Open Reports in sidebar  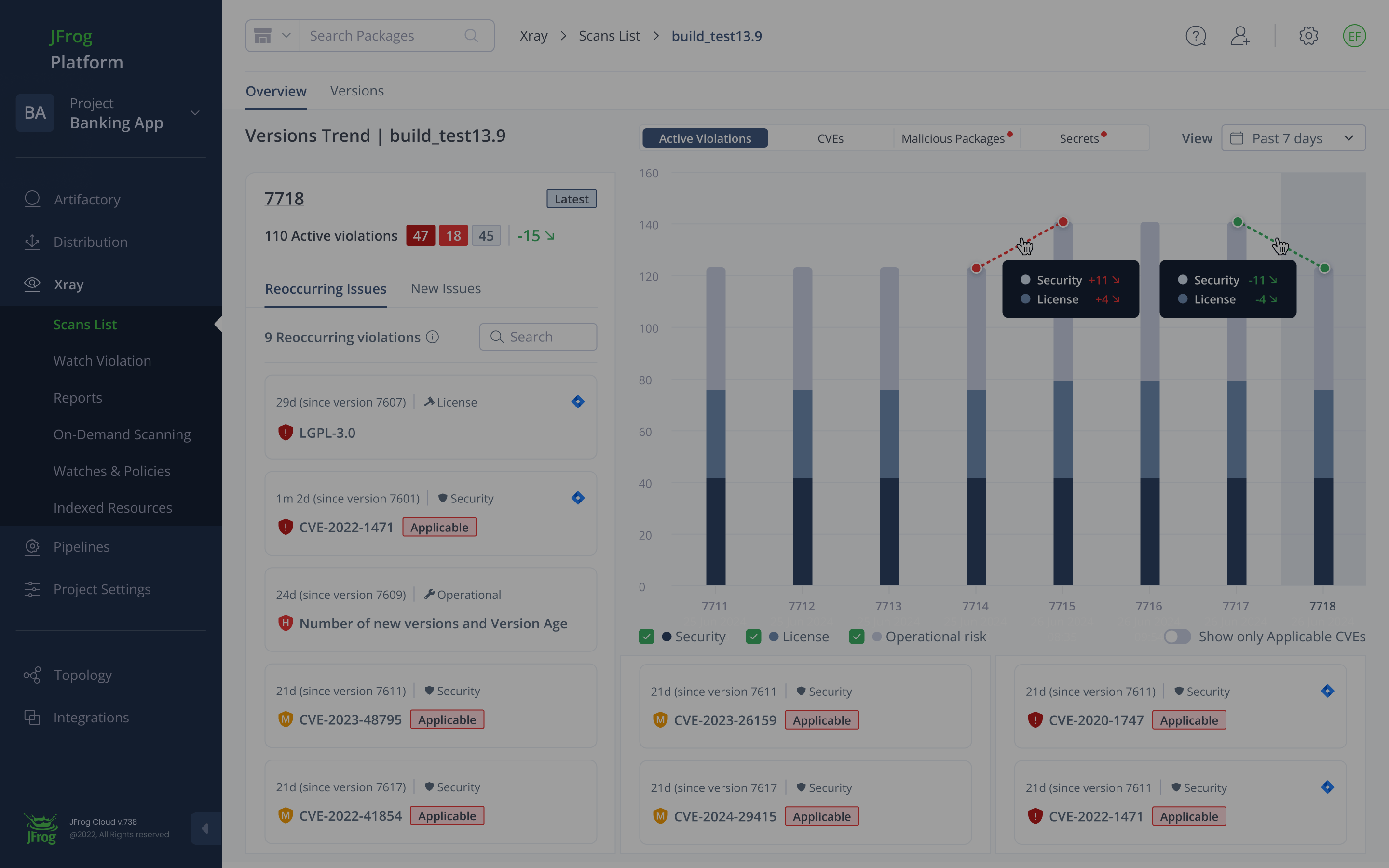tap(78, 398)
